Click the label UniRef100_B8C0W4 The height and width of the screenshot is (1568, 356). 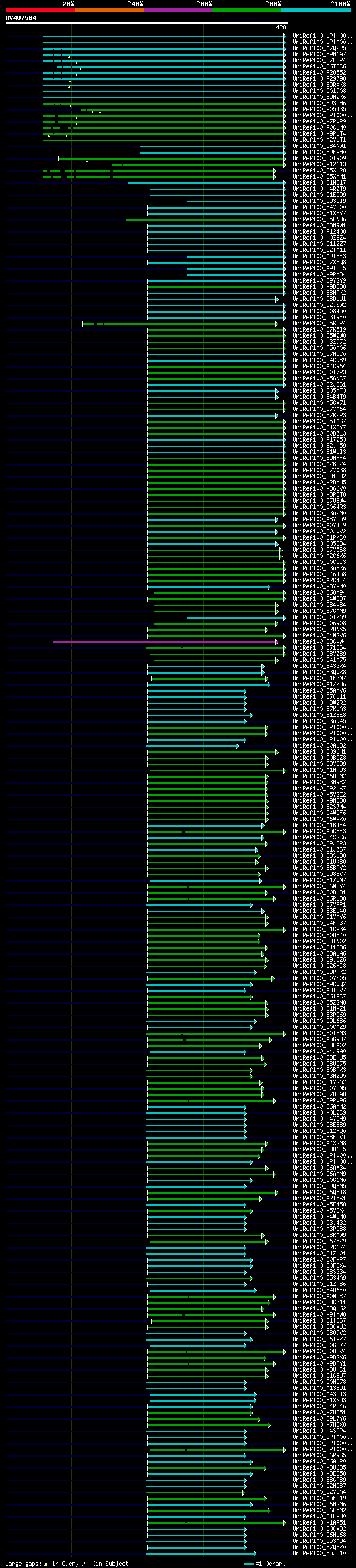point(319,641)
